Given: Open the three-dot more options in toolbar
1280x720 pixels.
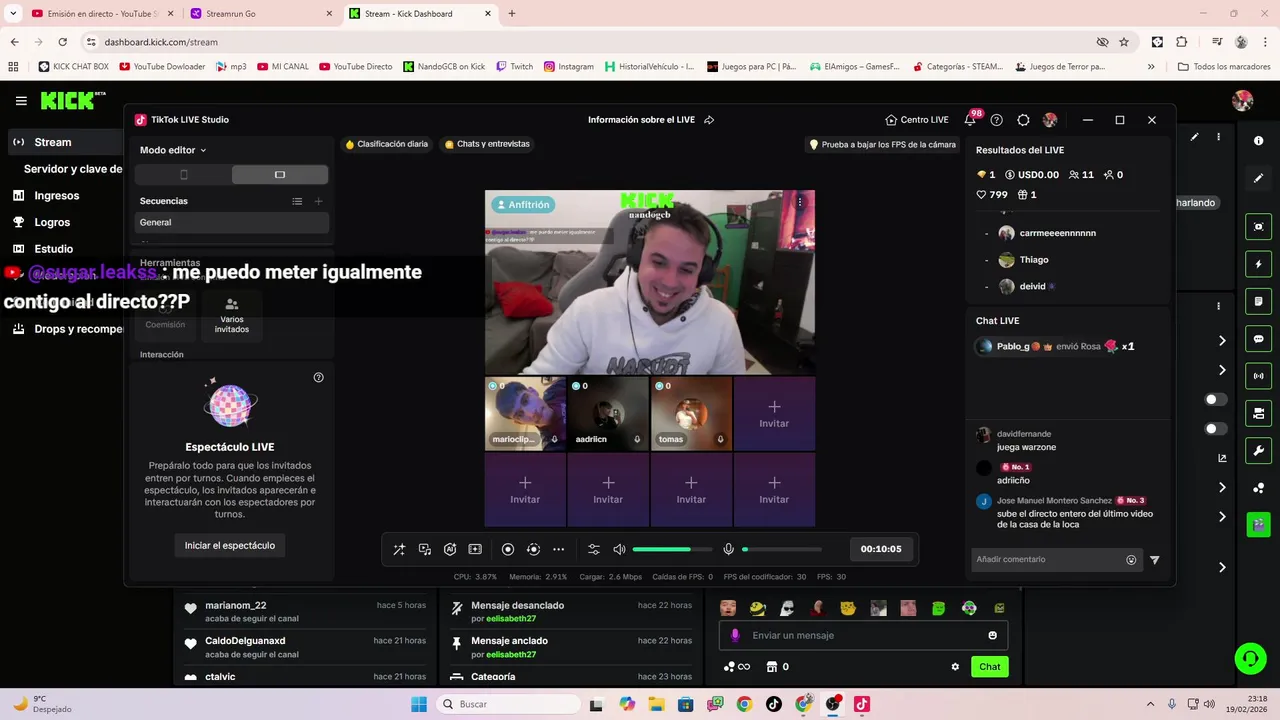Looking at the screenshot, I should 559,549.
